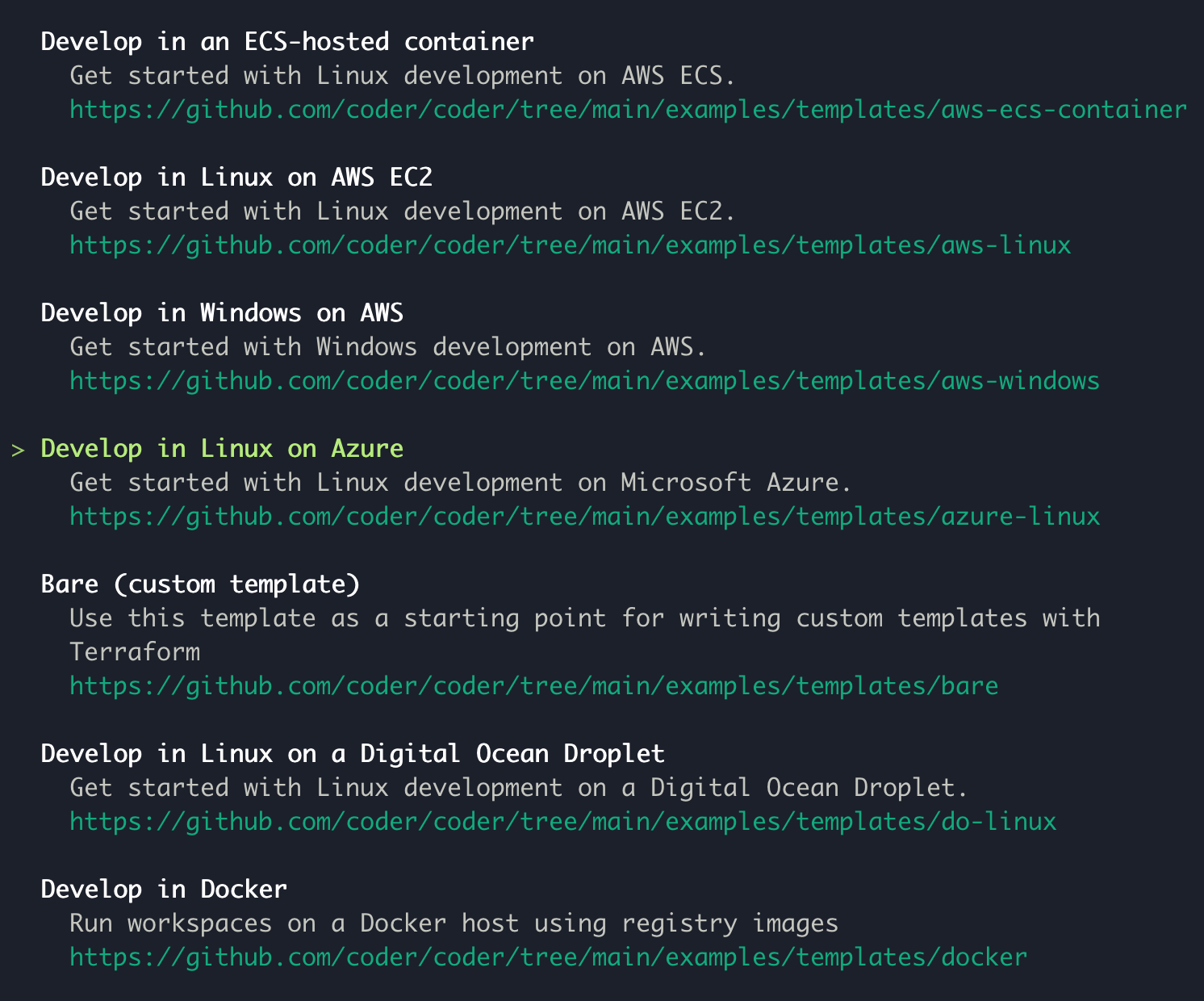
Task: Click the Windows development on AWS description
Action: [388, 346]
